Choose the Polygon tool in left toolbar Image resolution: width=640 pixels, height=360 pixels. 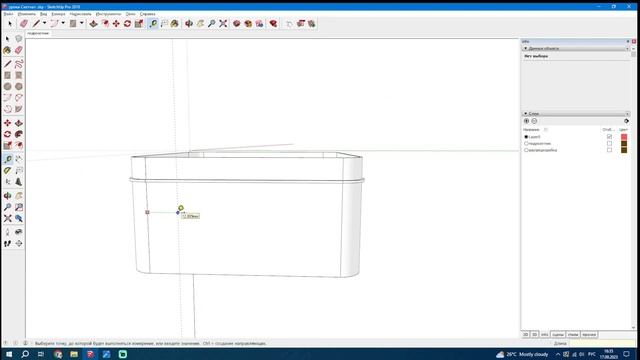click(19, 87)
